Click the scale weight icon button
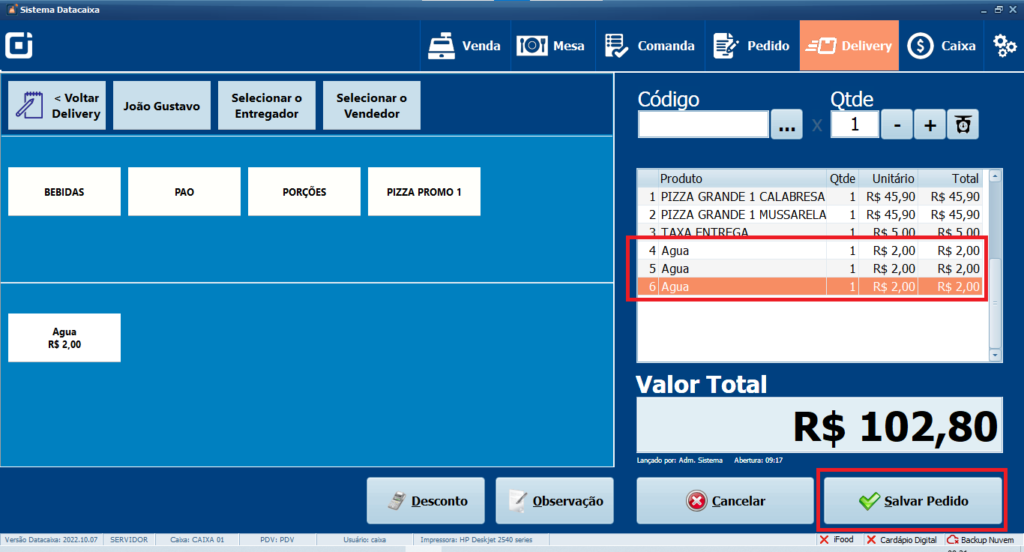 963,125
